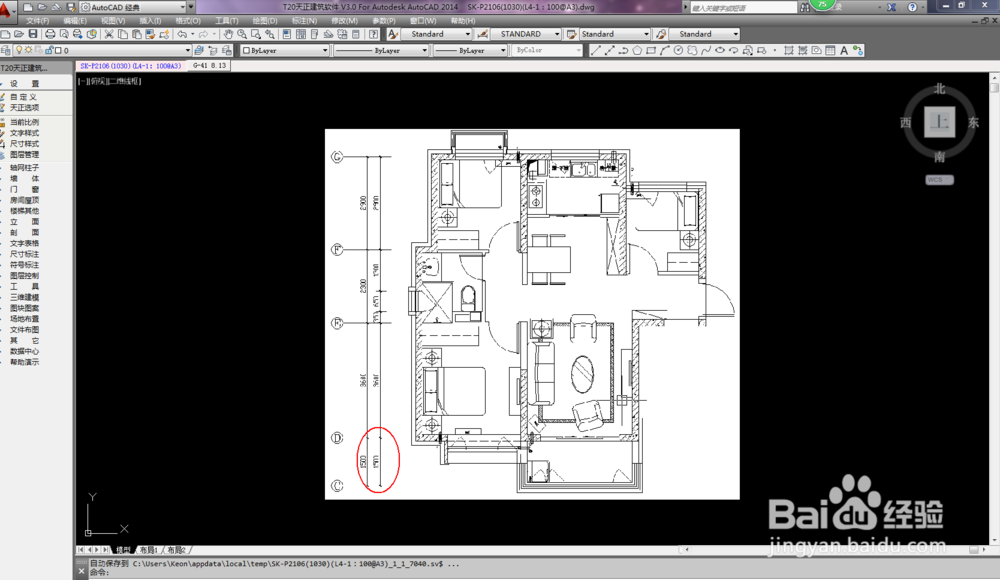Screen dimensions: 1000x580
Task: Click 图层管理 in the Tangent panel
Action: pyautogui.click(x=24, y=154)
